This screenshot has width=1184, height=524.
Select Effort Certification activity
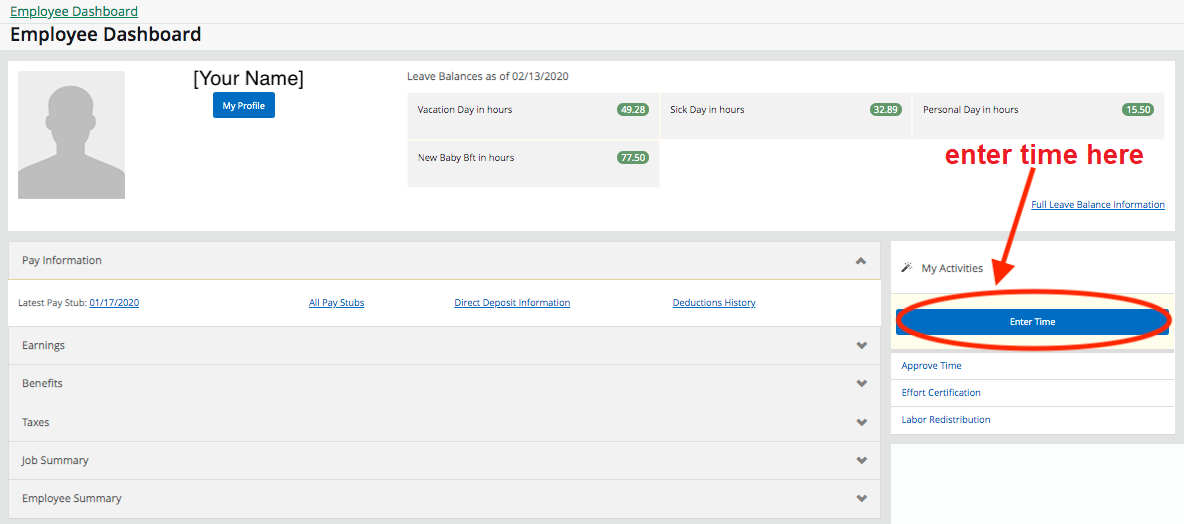click(x=941, y=393)
